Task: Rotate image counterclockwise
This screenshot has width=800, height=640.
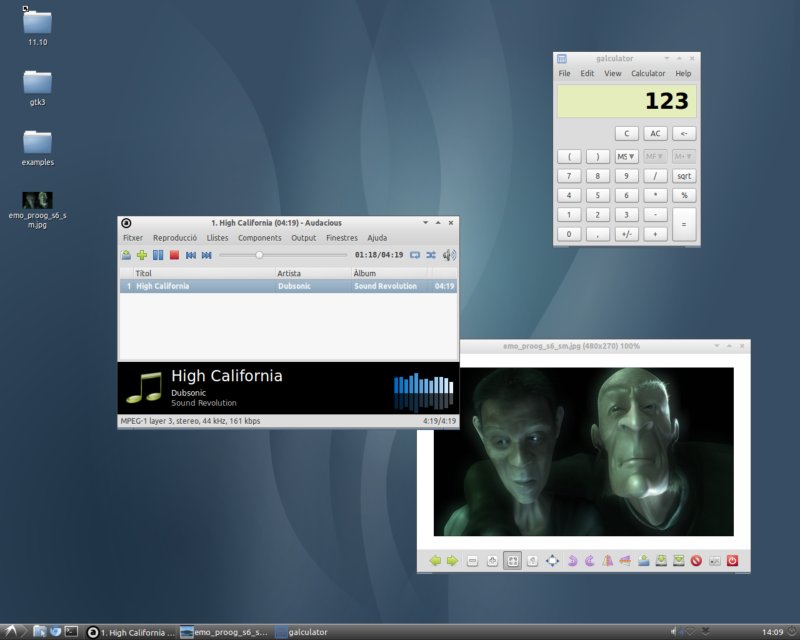Action: [x=572, y=561]
